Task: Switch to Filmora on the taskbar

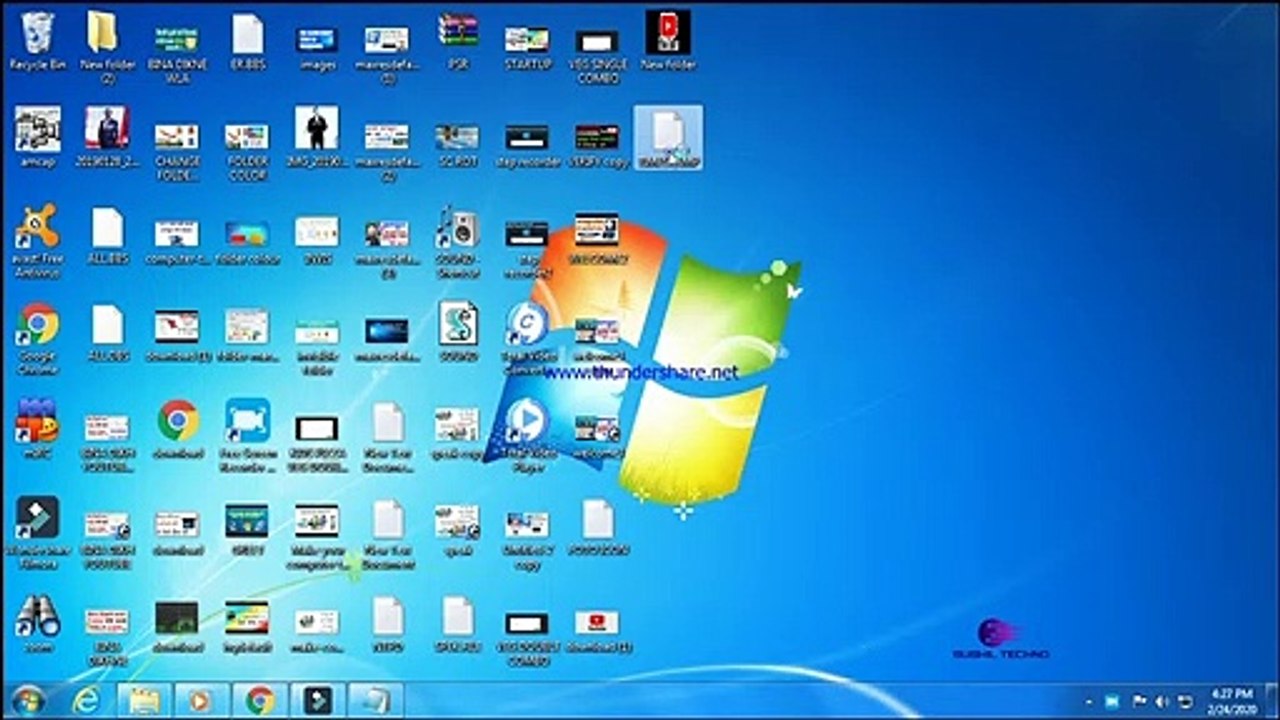Action: pyautogui.click(x=318, y=700)
